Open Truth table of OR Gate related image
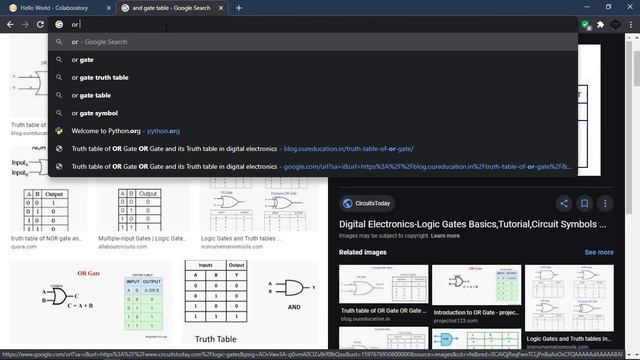 click(x=384, y=284)
